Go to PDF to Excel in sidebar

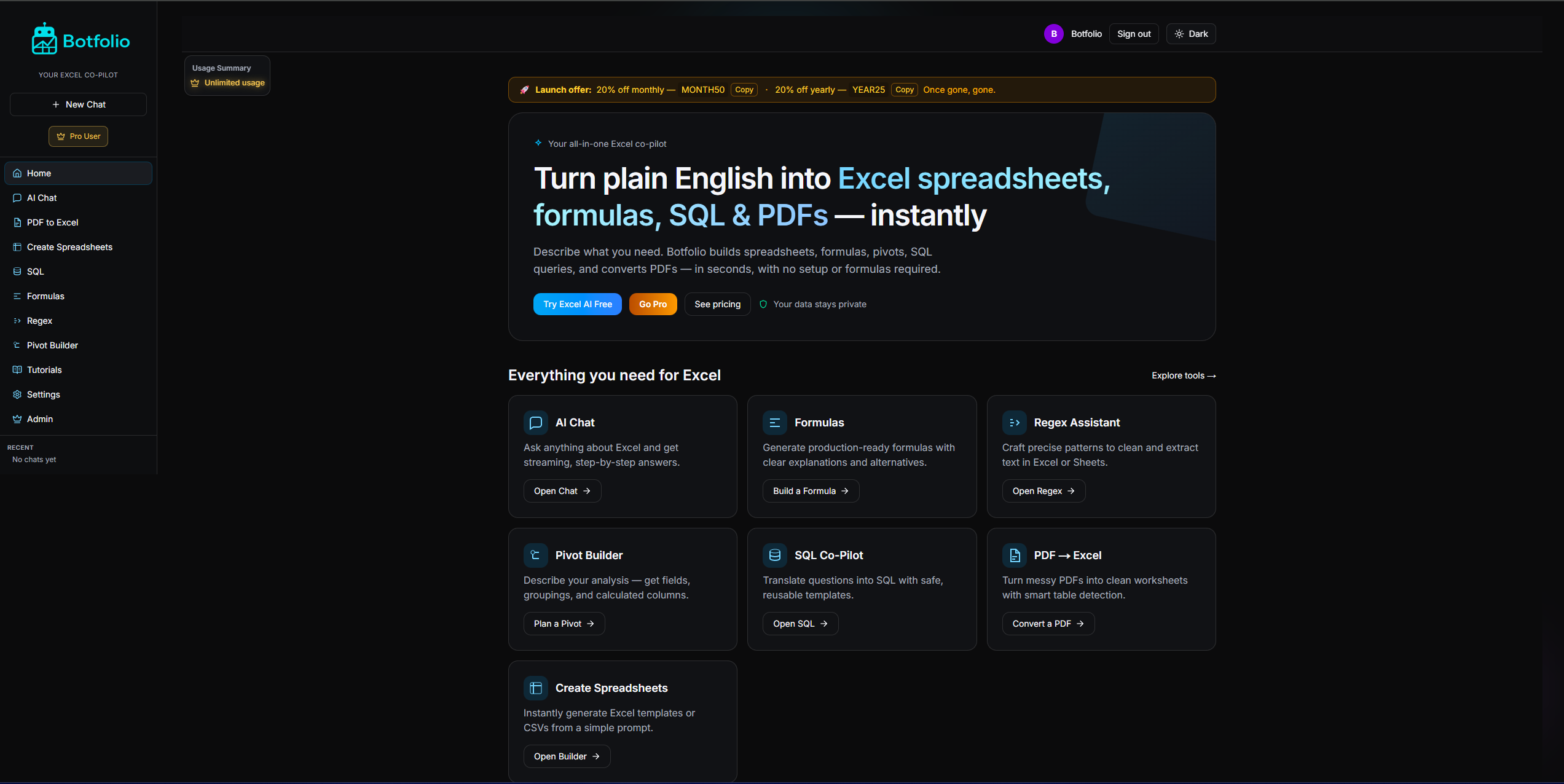coord(52,222)
